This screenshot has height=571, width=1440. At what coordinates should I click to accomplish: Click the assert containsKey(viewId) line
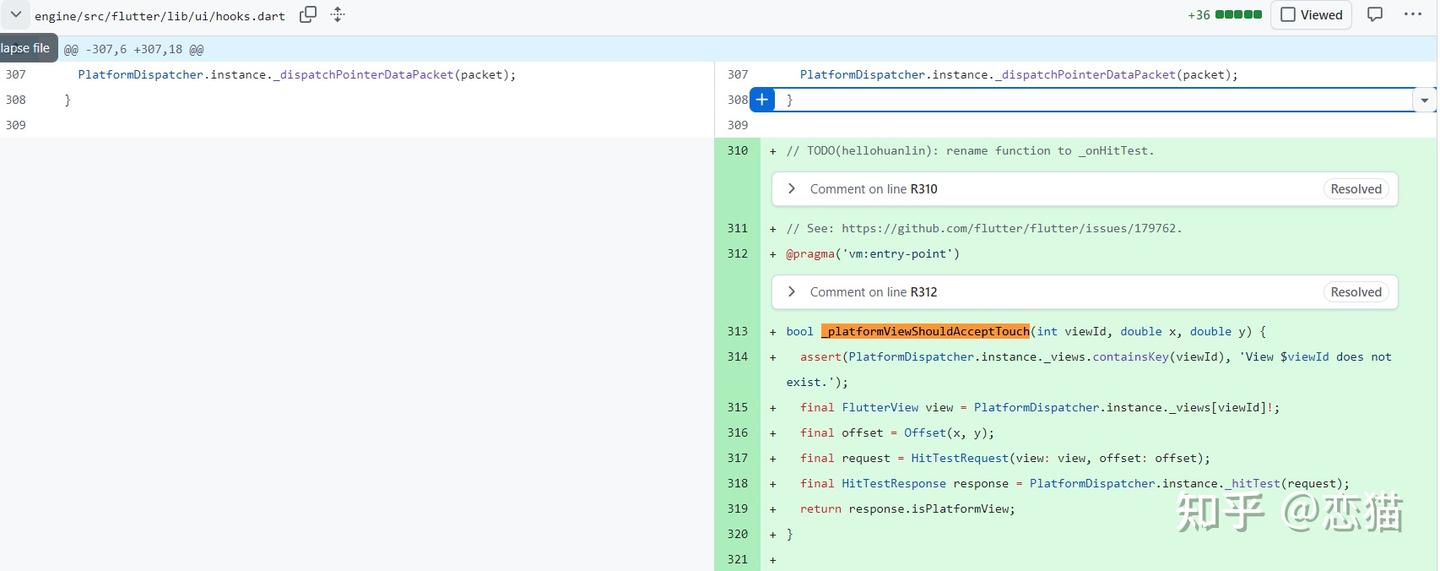point(1089,369)
